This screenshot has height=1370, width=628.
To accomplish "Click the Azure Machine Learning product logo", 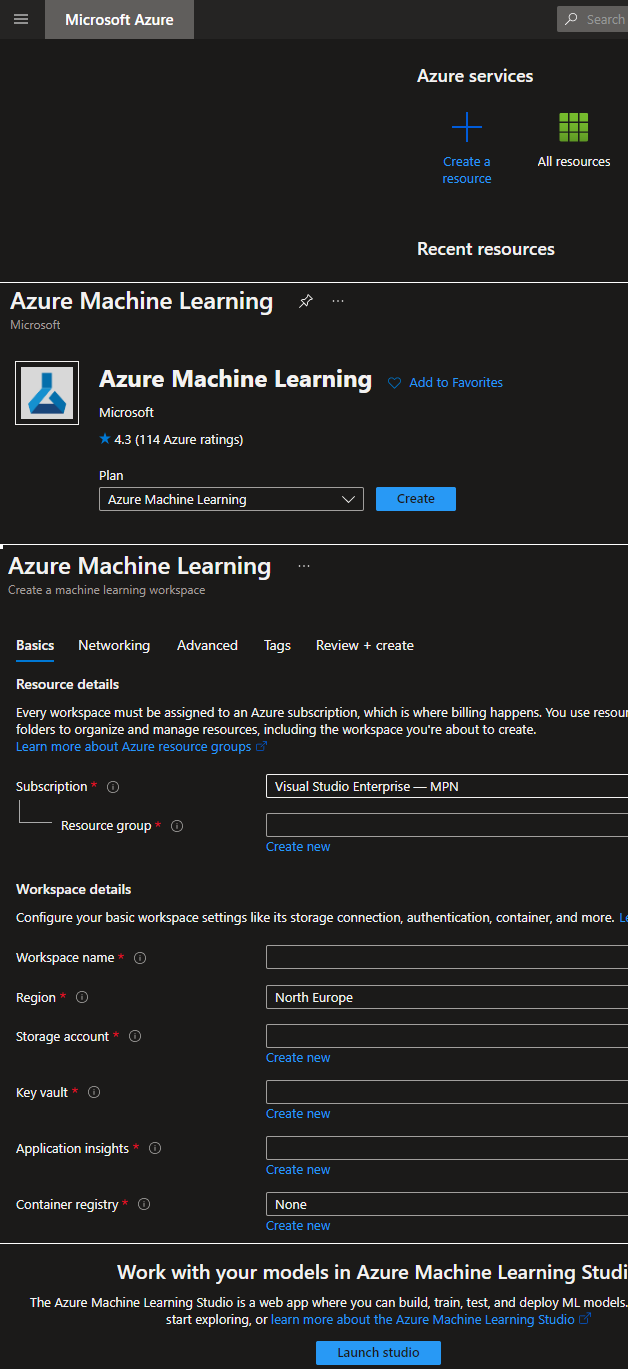I will (x=47, y=393).
